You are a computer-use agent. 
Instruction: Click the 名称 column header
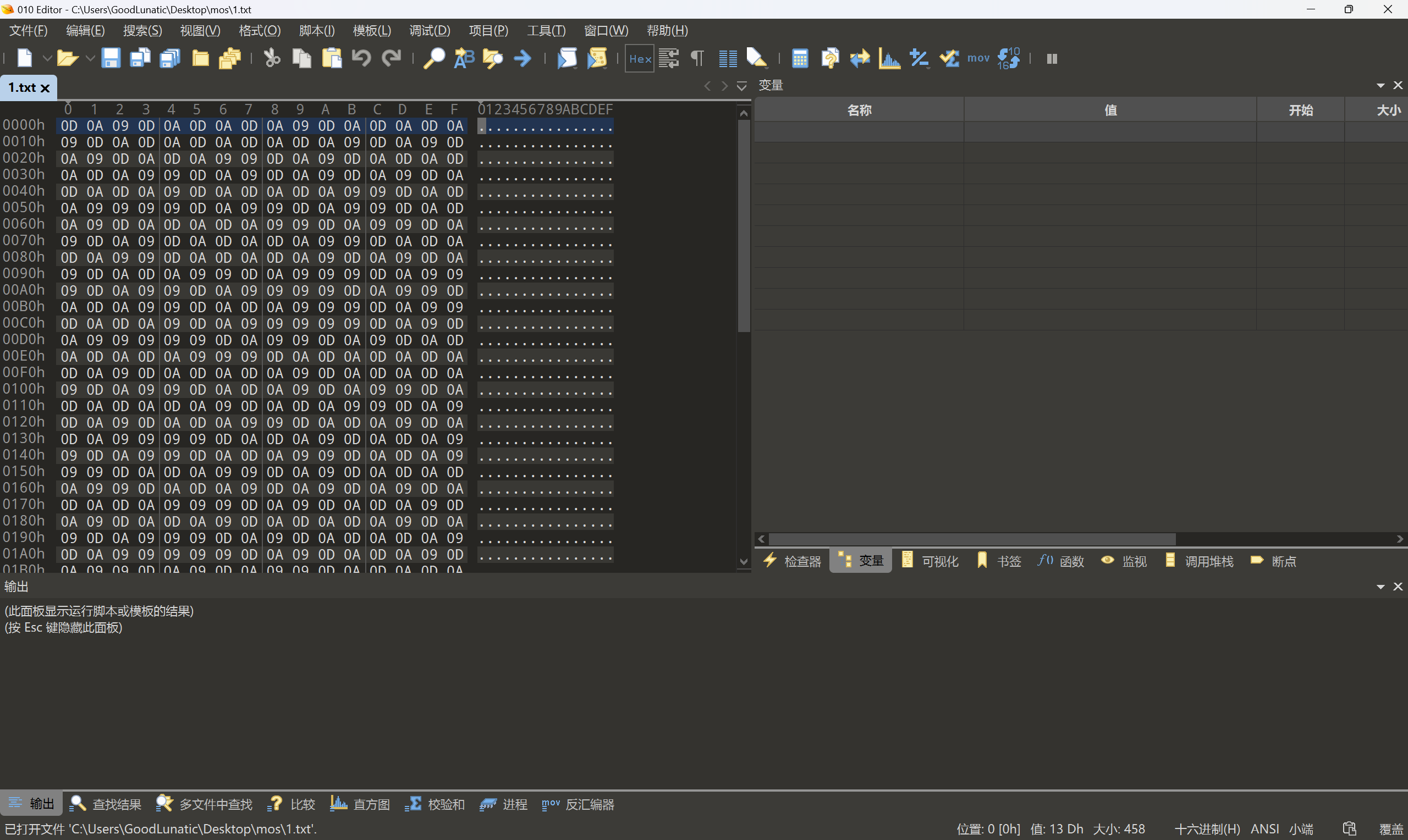tap(859, 110)
